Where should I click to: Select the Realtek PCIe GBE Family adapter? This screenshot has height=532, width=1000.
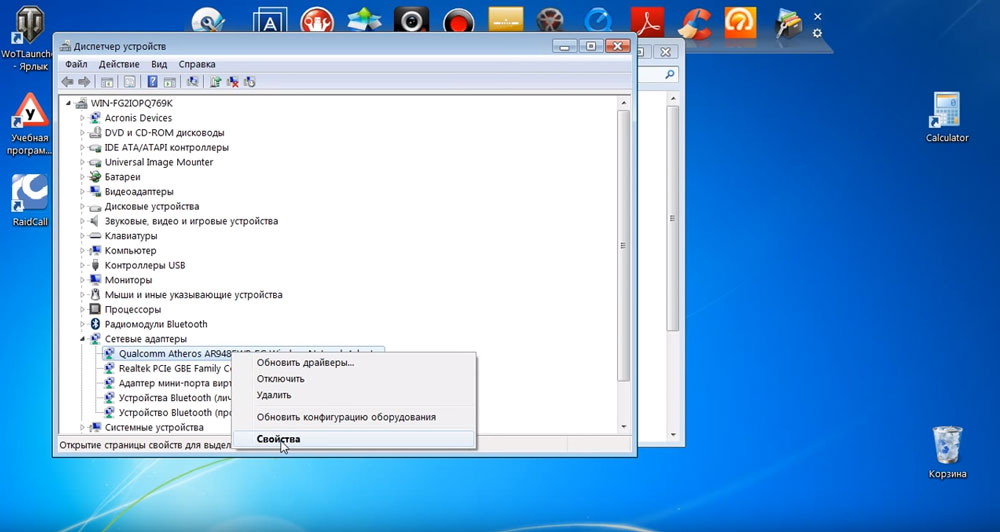[x=174, y=368]
